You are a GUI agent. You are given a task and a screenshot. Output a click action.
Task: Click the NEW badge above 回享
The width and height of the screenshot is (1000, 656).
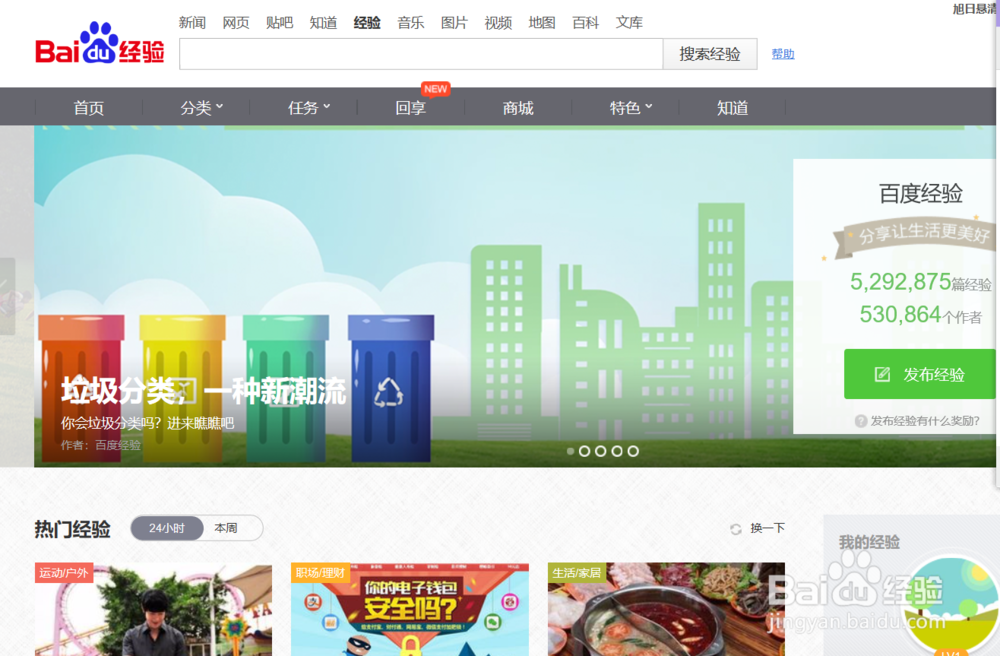click(436, 89)
